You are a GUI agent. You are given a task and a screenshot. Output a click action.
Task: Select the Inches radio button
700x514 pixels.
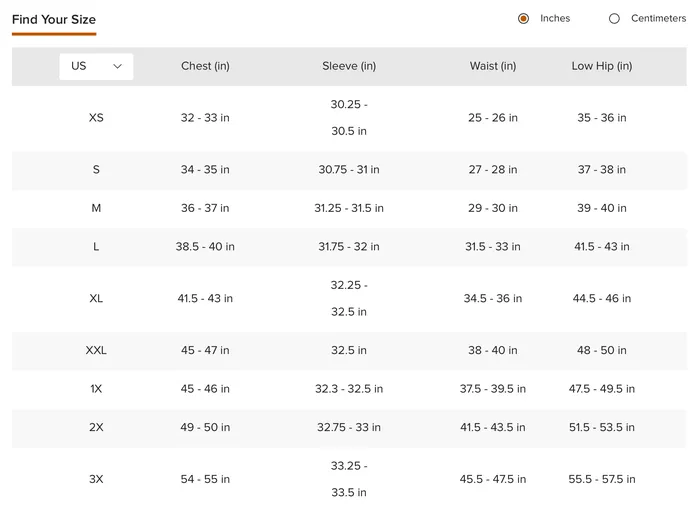click(x=523, y=19)
